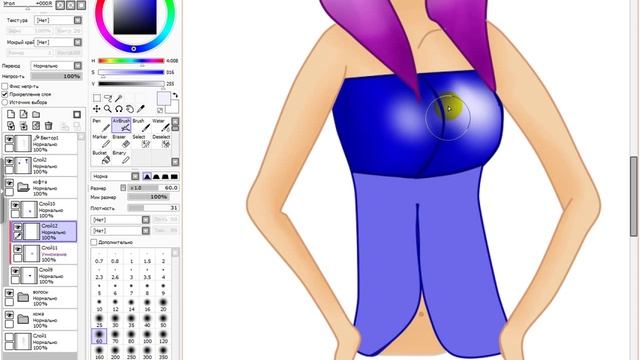Select the Pen tool
Screen dimensions: 640x360
[100, 125]
